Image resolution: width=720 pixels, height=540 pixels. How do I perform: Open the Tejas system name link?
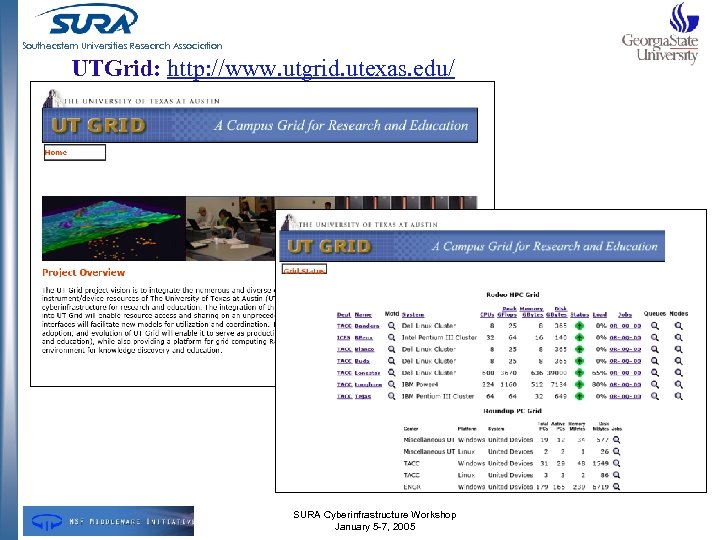pyautogui.click(x=363, y=396)
